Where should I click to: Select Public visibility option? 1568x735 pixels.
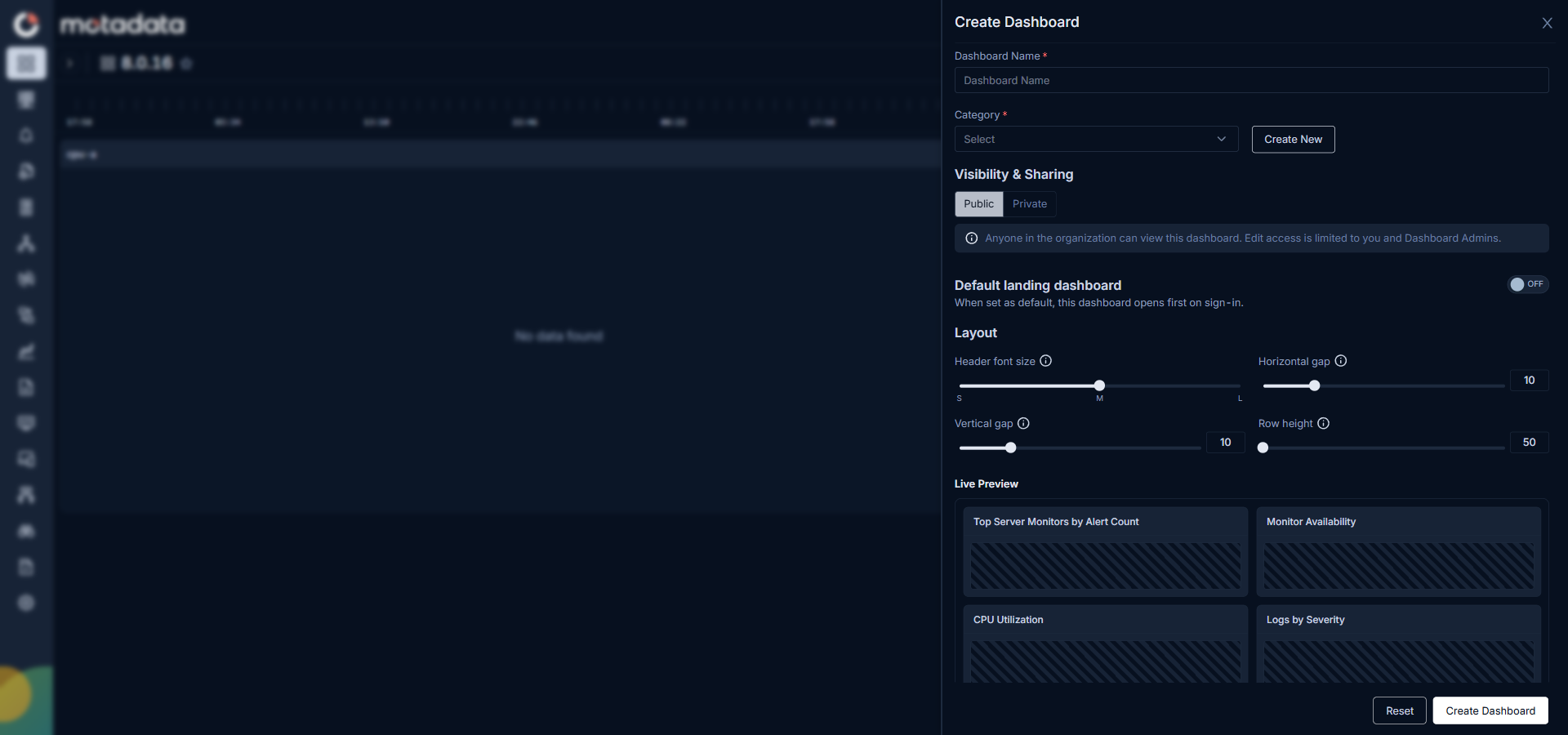[x=978, y=204]
